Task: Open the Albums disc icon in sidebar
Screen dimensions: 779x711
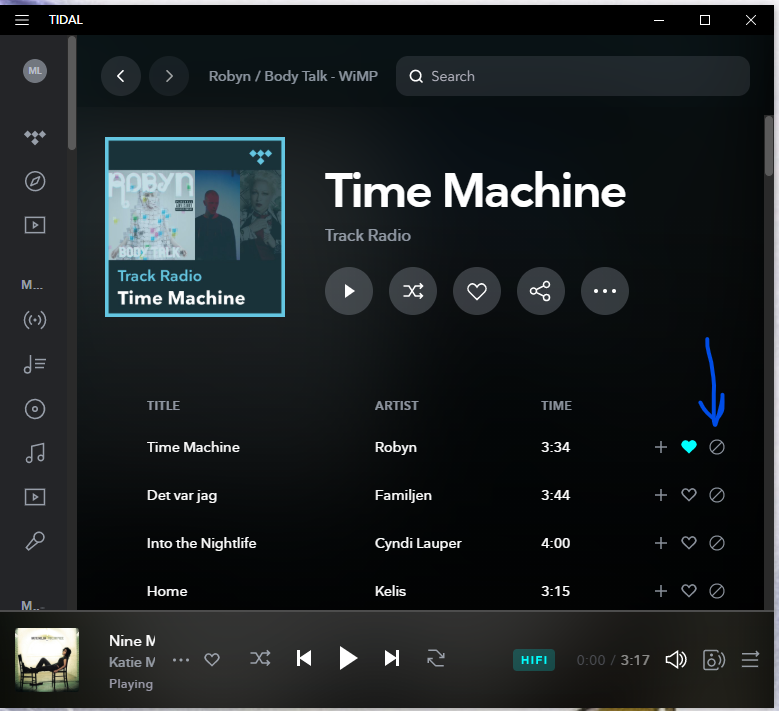Action: coord(35,409)
